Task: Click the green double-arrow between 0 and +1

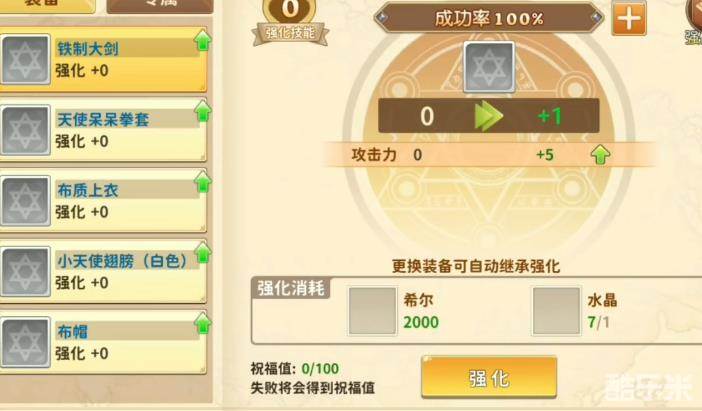Action: click(488, 116)
